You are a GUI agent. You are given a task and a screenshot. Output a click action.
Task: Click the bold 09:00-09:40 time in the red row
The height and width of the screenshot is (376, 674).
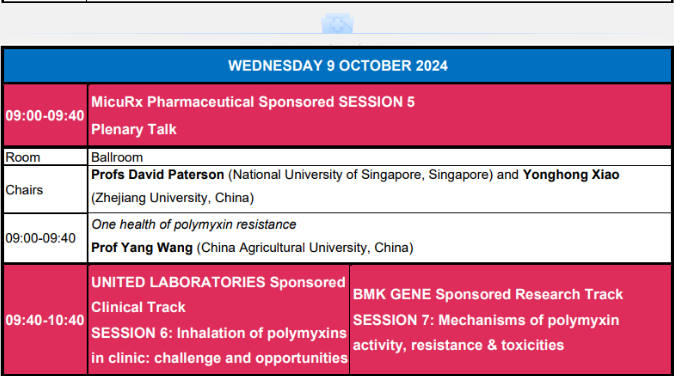pos(45,116)
